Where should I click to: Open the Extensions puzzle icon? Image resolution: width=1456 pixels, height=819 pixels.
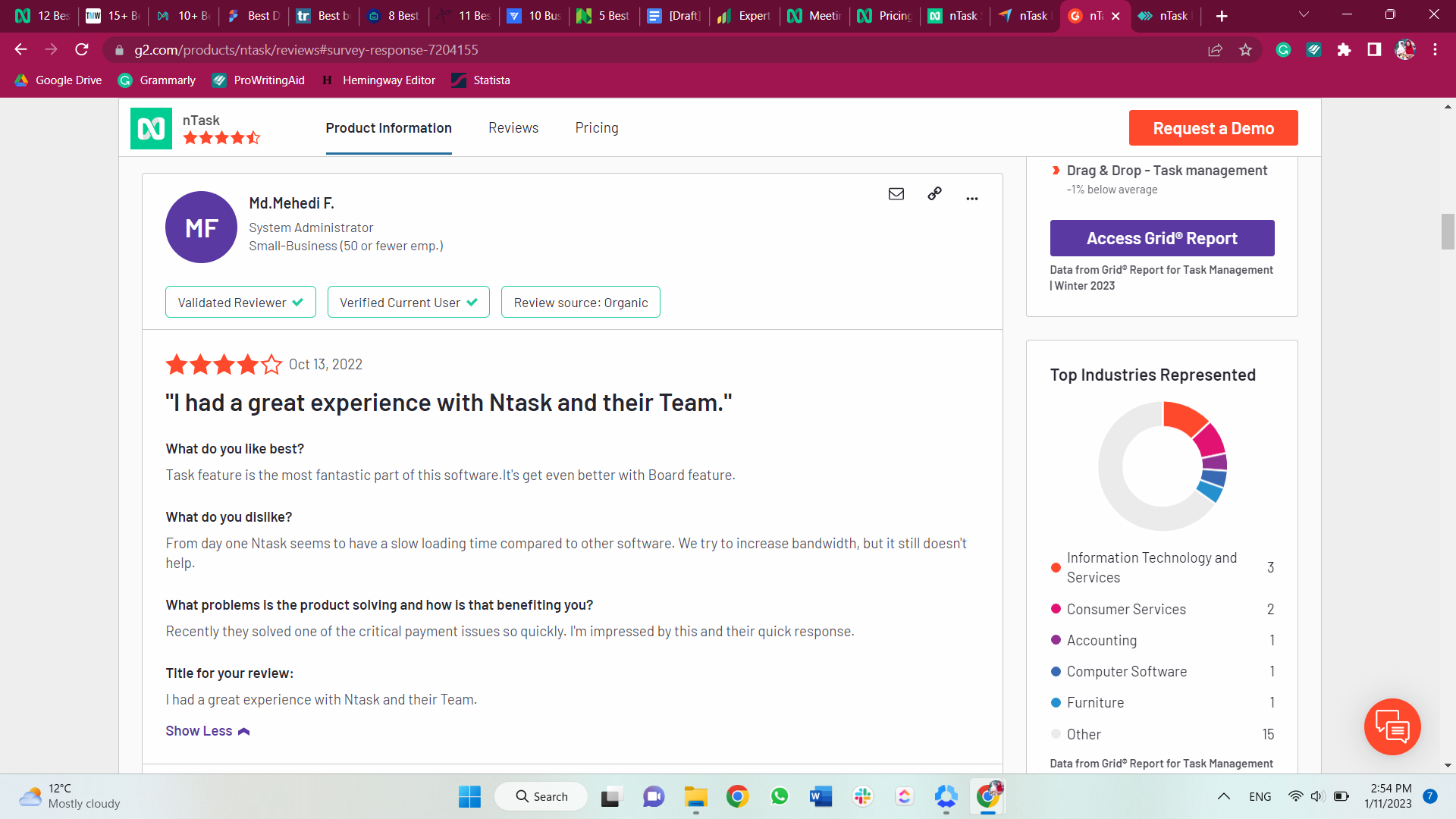pyautogui.click(x=1344, y=50)
